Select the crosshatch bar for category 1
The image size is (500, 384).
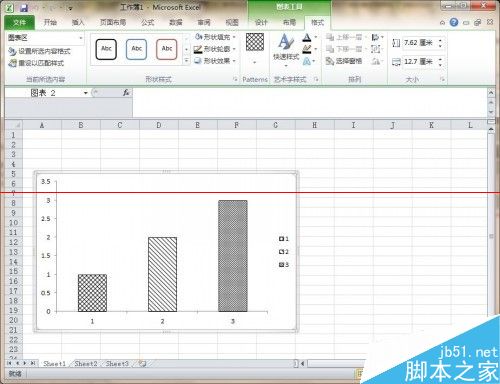[92, 293]
